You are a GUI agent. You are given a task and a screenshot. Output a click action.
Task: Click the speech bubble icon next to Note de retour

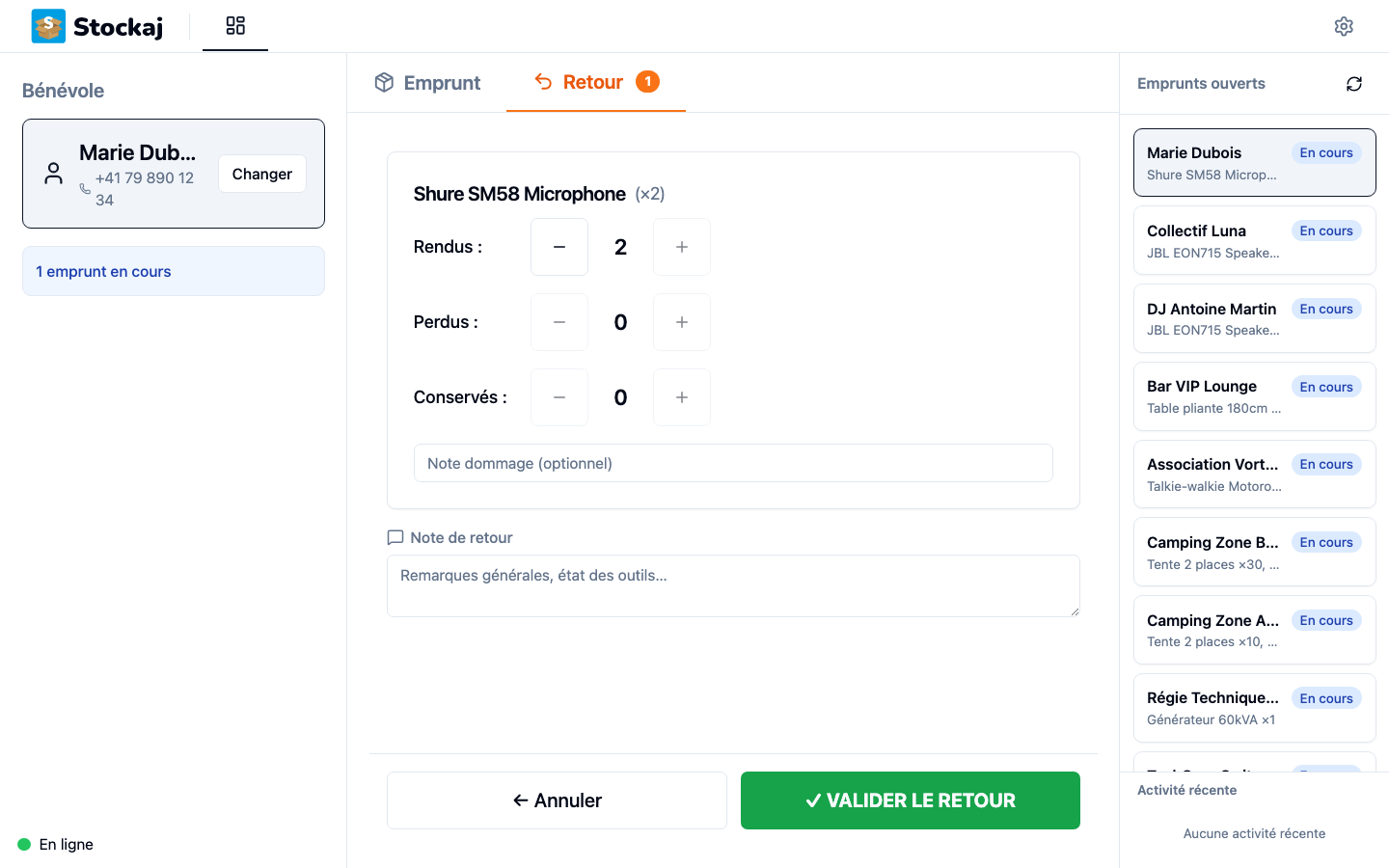[395, 537]
